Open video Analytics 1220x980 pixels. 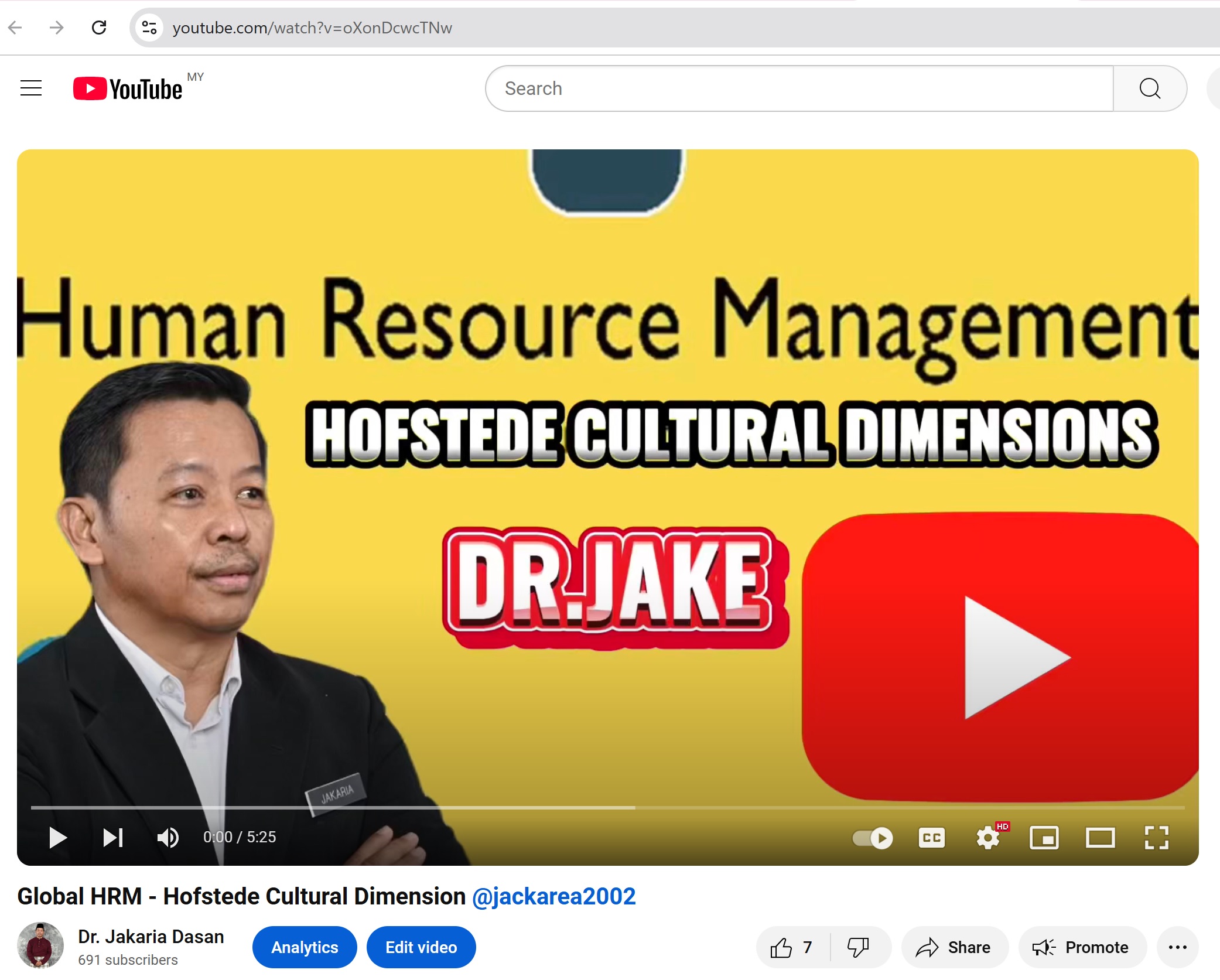point(305,947)
